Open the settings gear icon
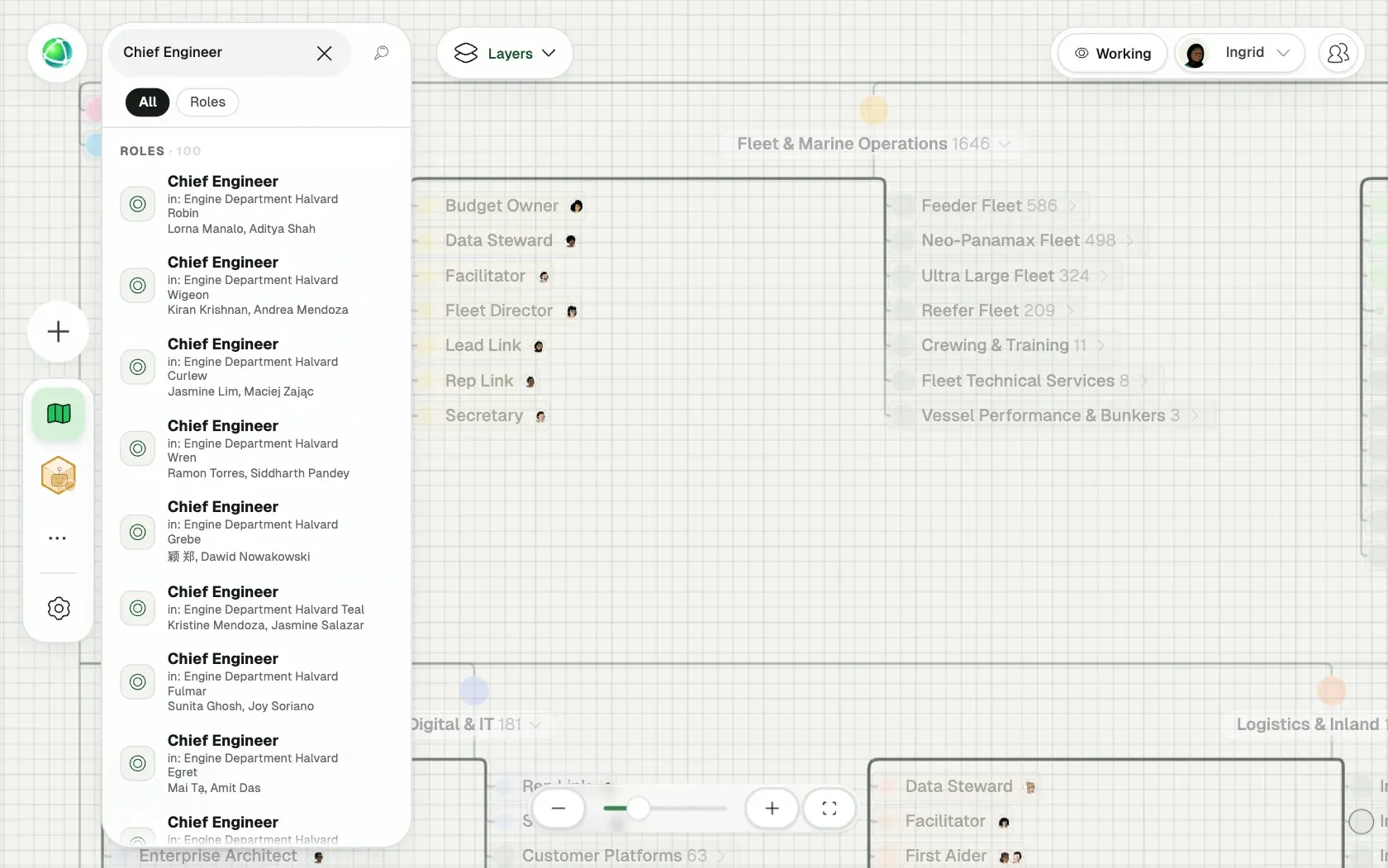Viewport: 1388px width, 868px height. tap(59, 609)
